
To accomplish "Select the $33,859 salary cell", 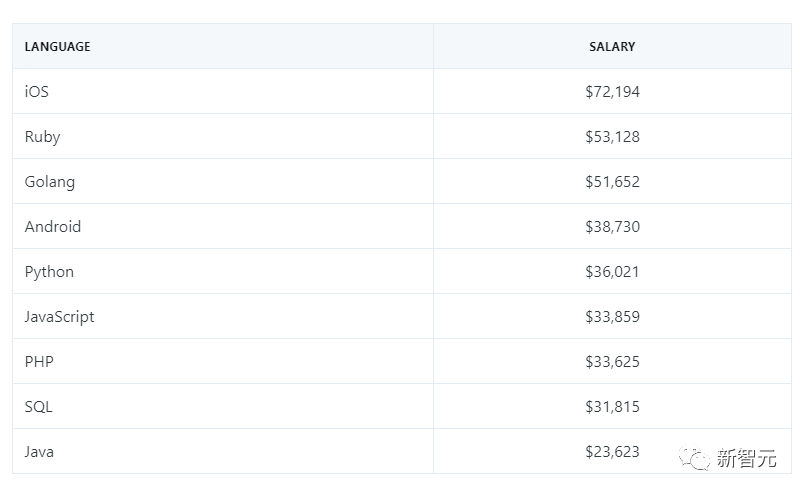I will tap(612, 317).
